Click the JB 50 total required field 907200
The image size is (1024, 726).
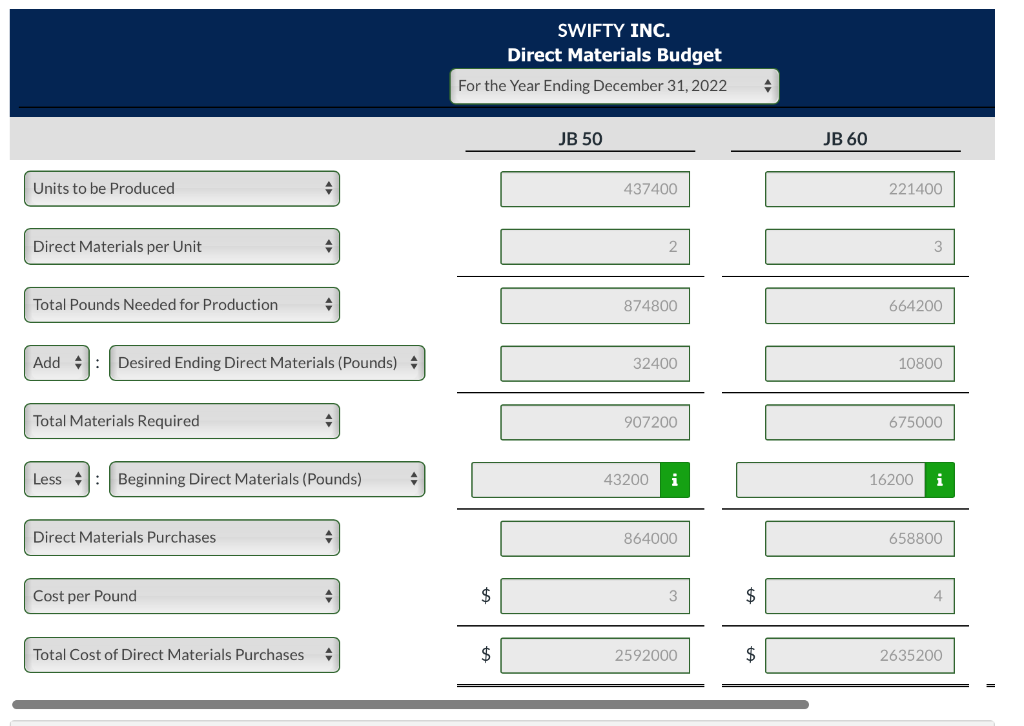point(595,422)
